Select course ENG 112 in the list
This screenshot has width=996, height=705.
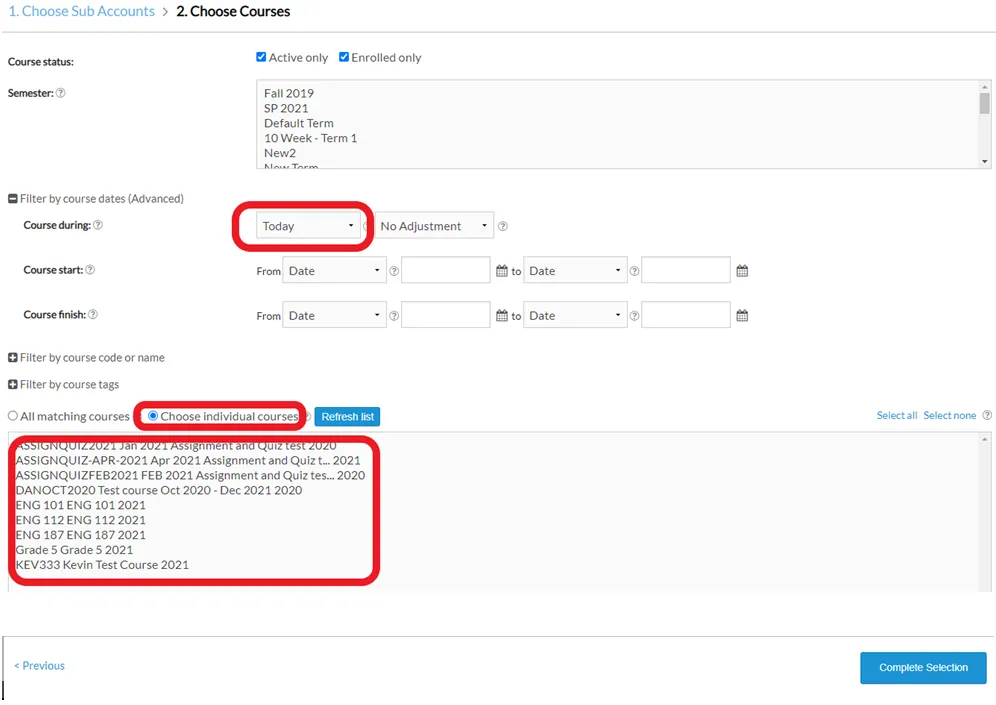(x=81, y=520)
